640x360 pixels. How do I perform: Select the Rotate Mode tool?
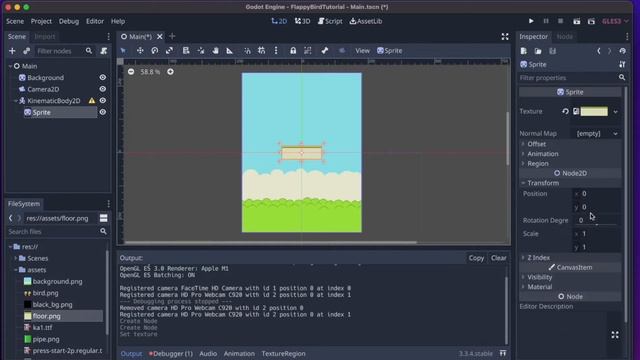tap(155, 51)
